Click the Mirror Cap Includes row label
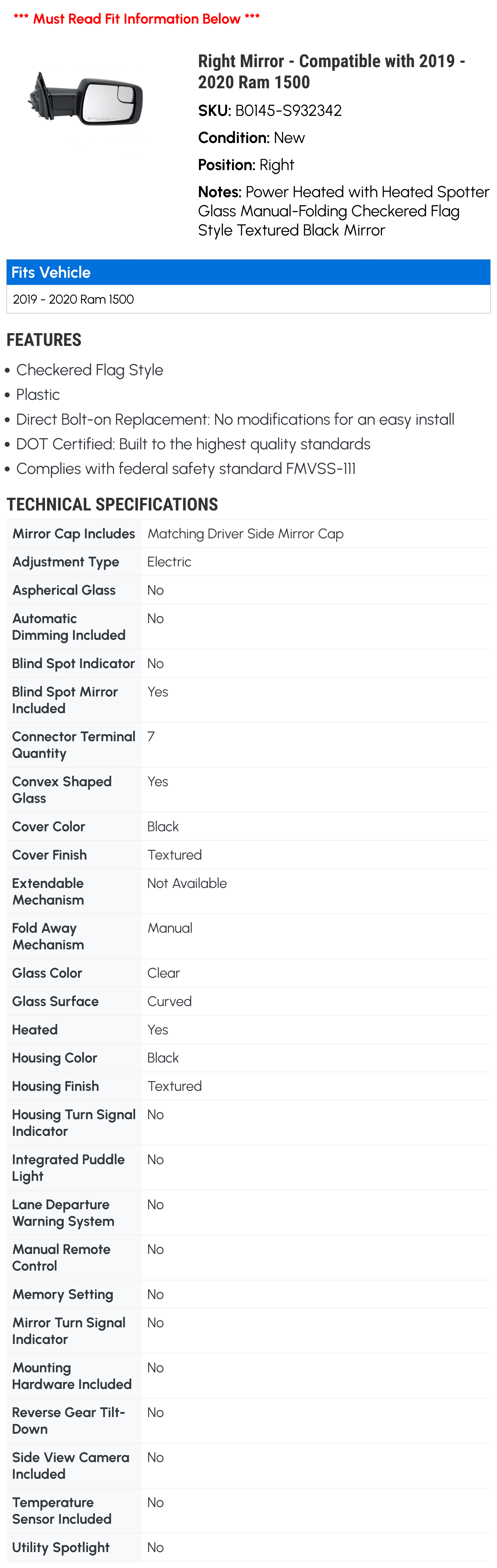497x1568 pixels. 74,534
